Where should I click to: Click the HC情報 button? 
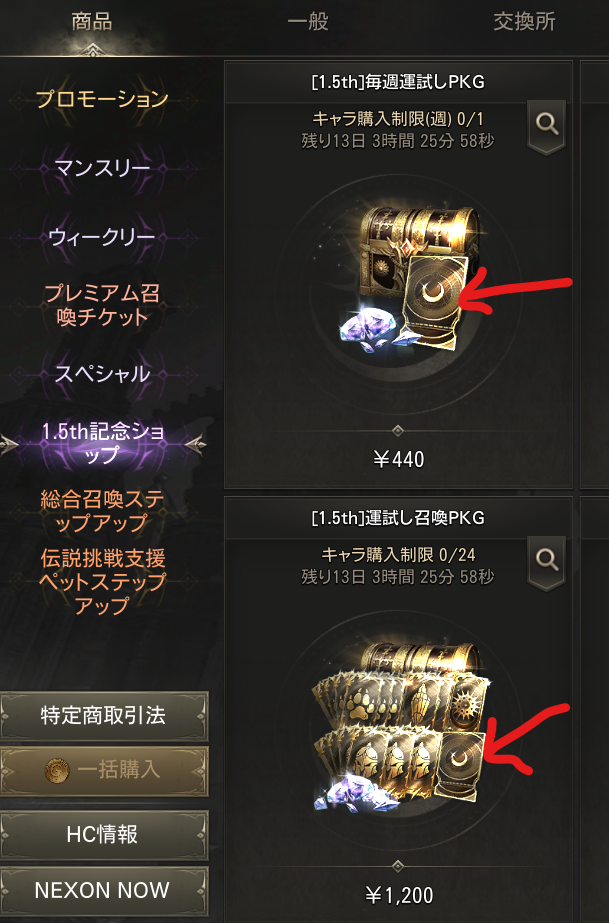[104, 834]
